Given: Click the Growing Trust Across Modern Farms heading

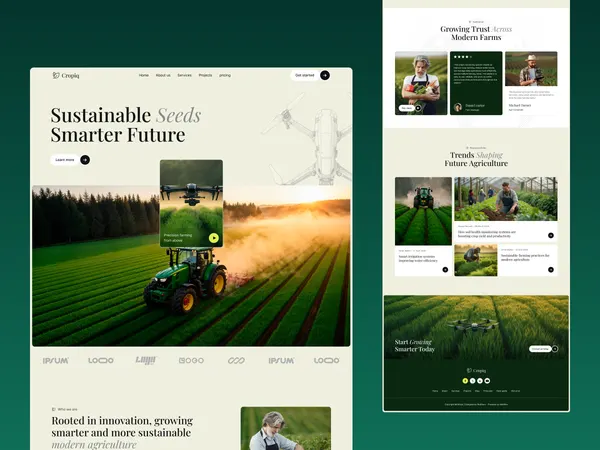Looking at the screenshot, I should (476, 33).
